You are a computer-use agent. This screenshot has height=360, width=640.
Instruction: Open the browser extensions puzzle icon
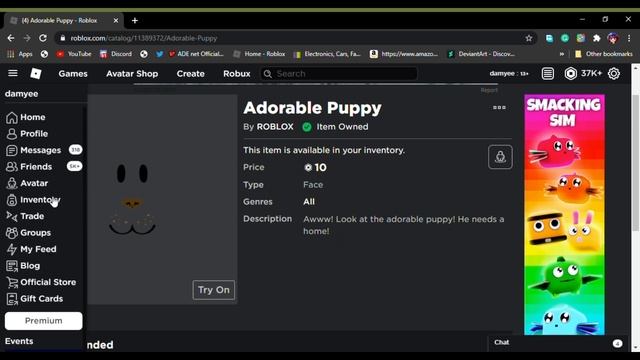pyautogui.click(x=597, y=38)
